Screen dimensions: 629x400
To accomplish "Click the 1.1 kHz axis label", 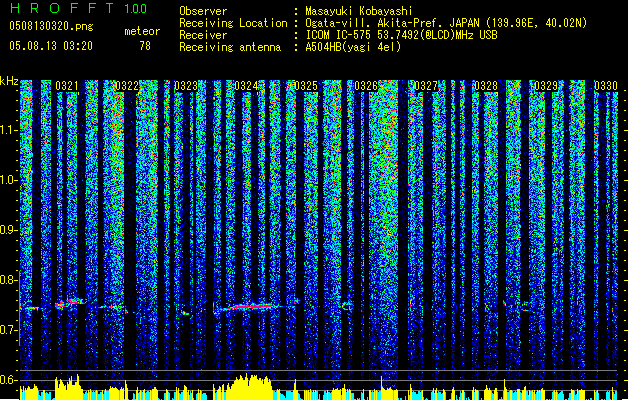I will [9, 130].
